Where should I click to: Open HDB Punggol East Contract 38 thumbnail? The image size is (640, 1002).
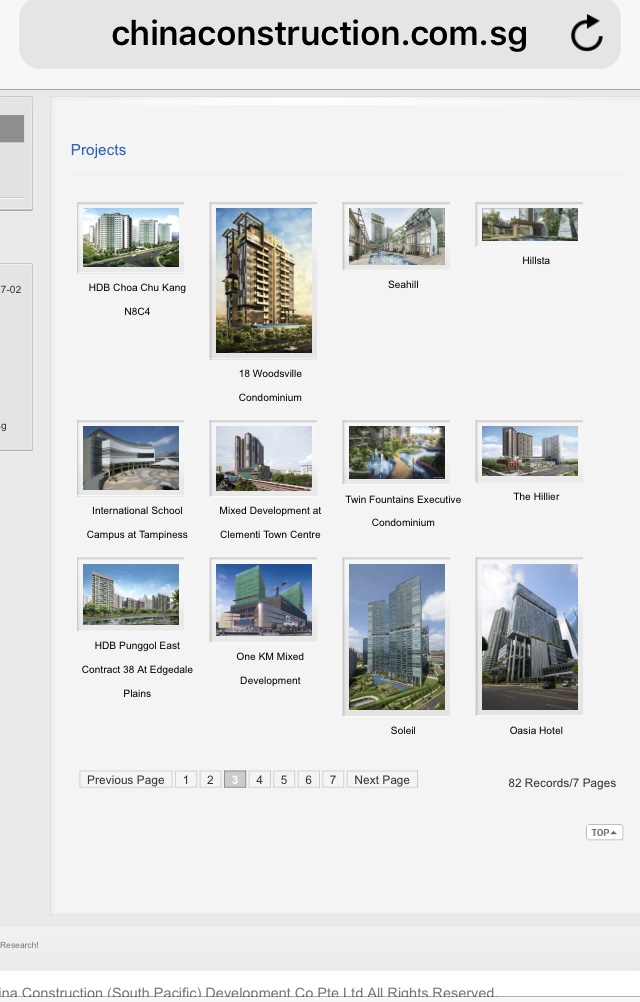(x=131, y=594)
